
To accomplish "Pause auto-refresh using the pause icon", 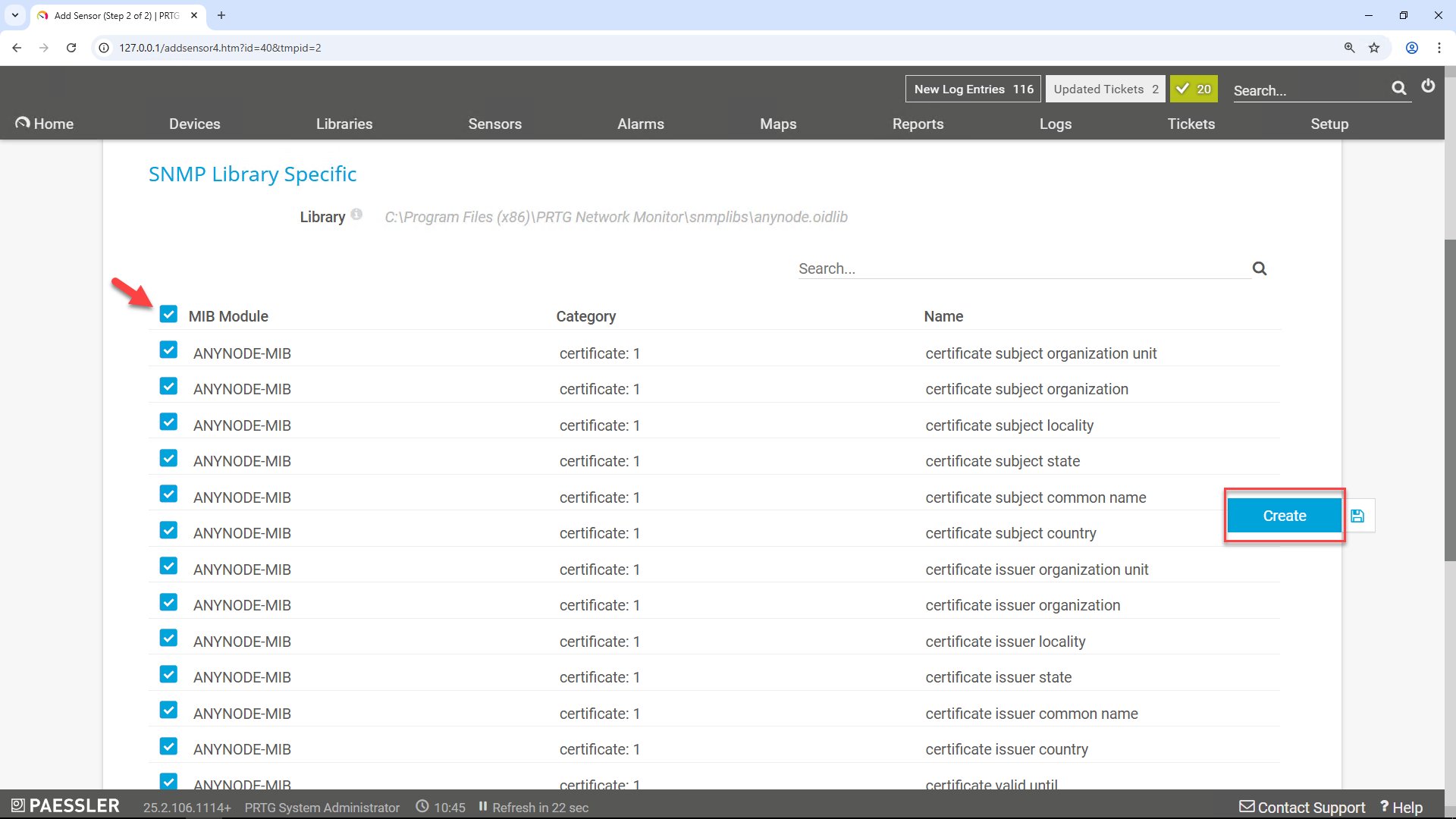I will coord(483,807).
